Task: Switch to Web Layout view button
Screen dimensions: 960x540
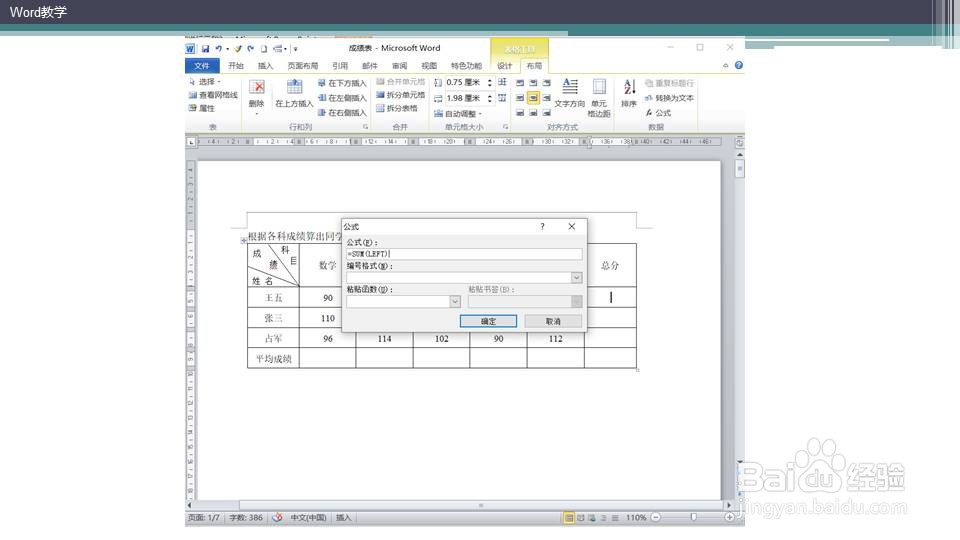Action: click(592, 518)
